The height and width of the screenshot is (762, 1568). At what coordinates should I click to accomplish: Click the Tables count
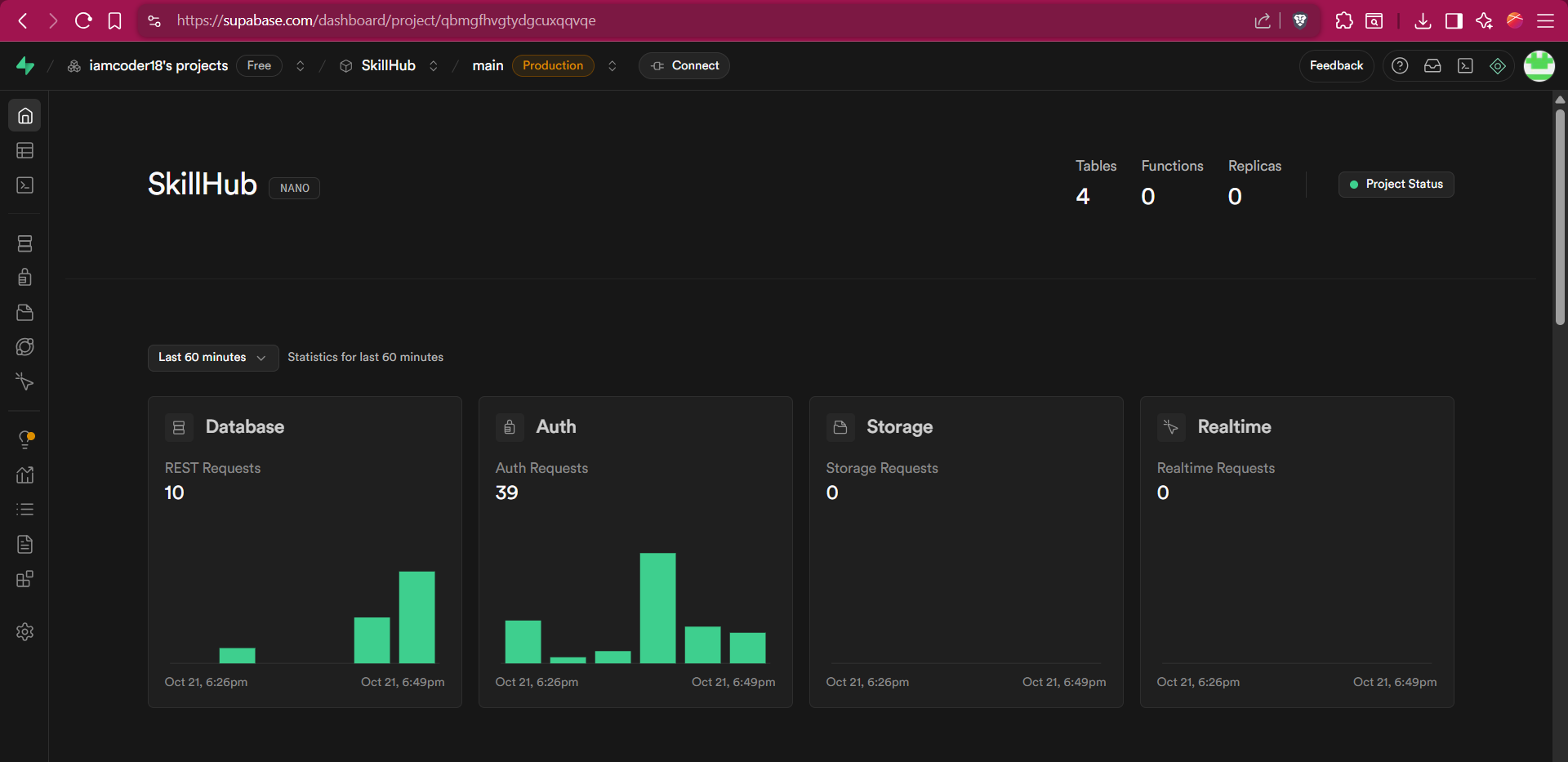1083,197
